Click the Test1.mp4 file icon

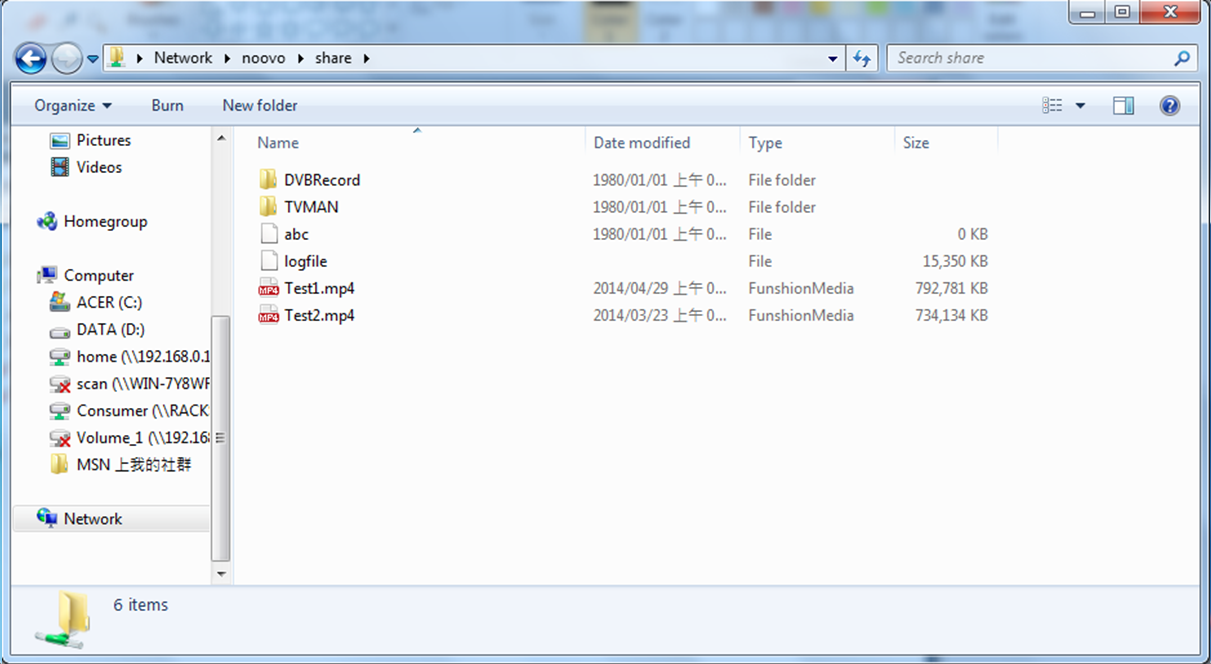coord(268,289)
